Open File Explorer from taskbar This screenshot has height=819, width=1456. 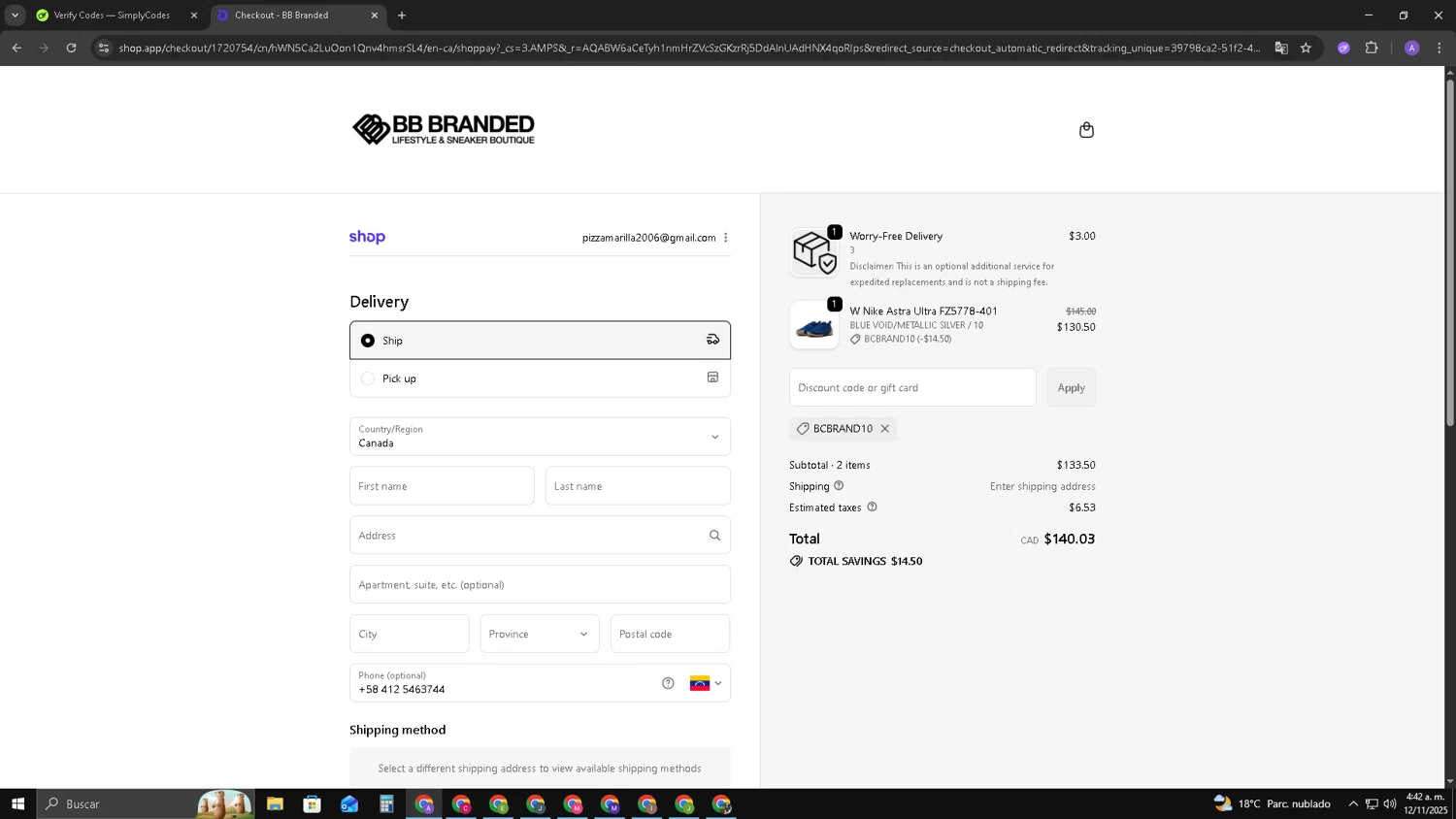(275, 803)
